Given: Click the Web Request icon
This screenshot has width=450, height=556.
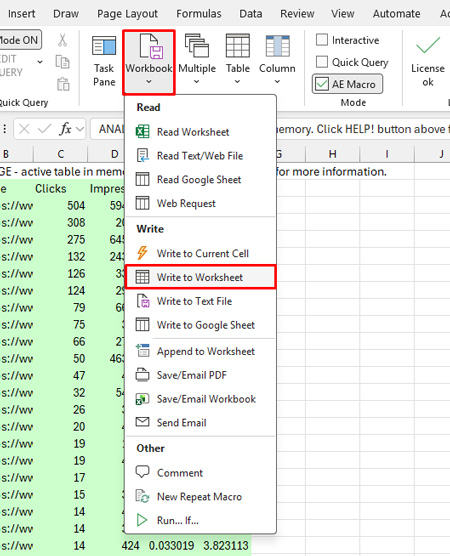Looking at the screenshot, I should 143,203.
